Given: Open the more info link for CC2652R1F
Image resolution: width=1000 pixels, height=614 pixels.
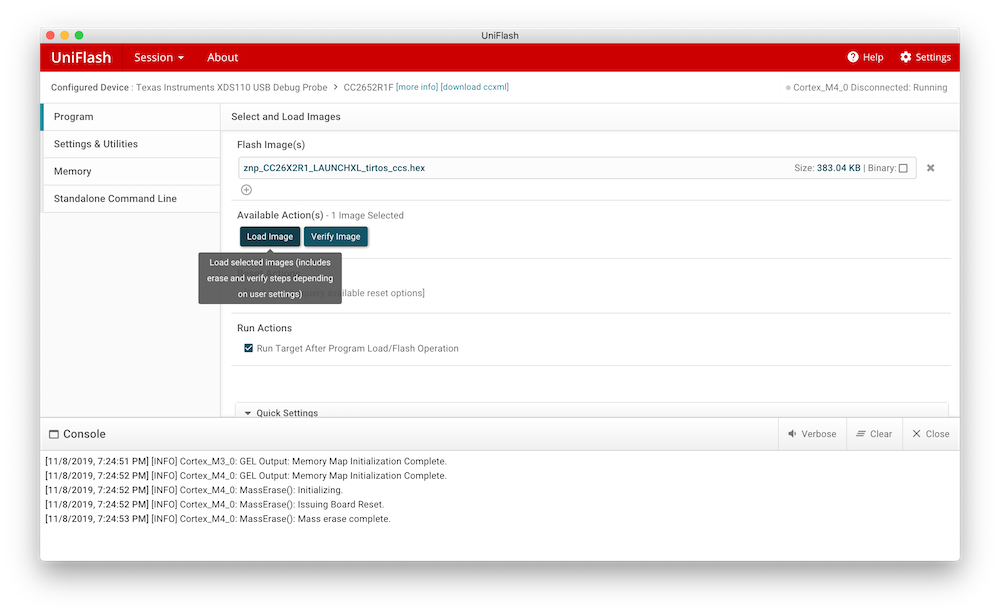Looking at the screenshot, I should pyautogui.click(x=417, y=87).
